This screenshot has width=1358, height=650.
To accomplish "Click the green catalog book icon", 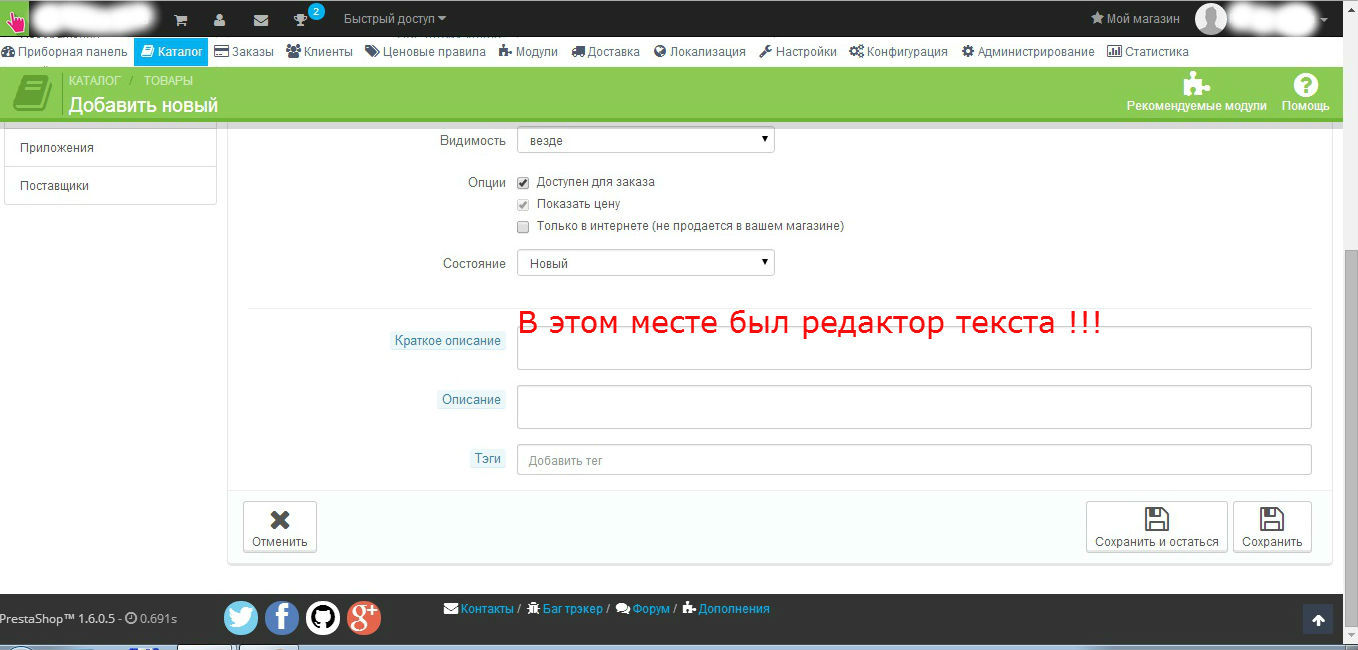I will (33, 92).
